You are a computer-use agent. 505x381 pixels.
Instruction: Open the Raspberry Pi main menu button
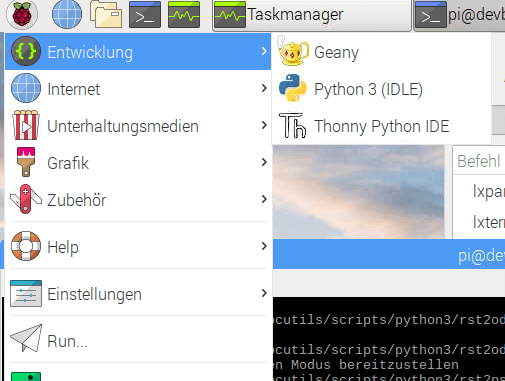coord(22,15)
